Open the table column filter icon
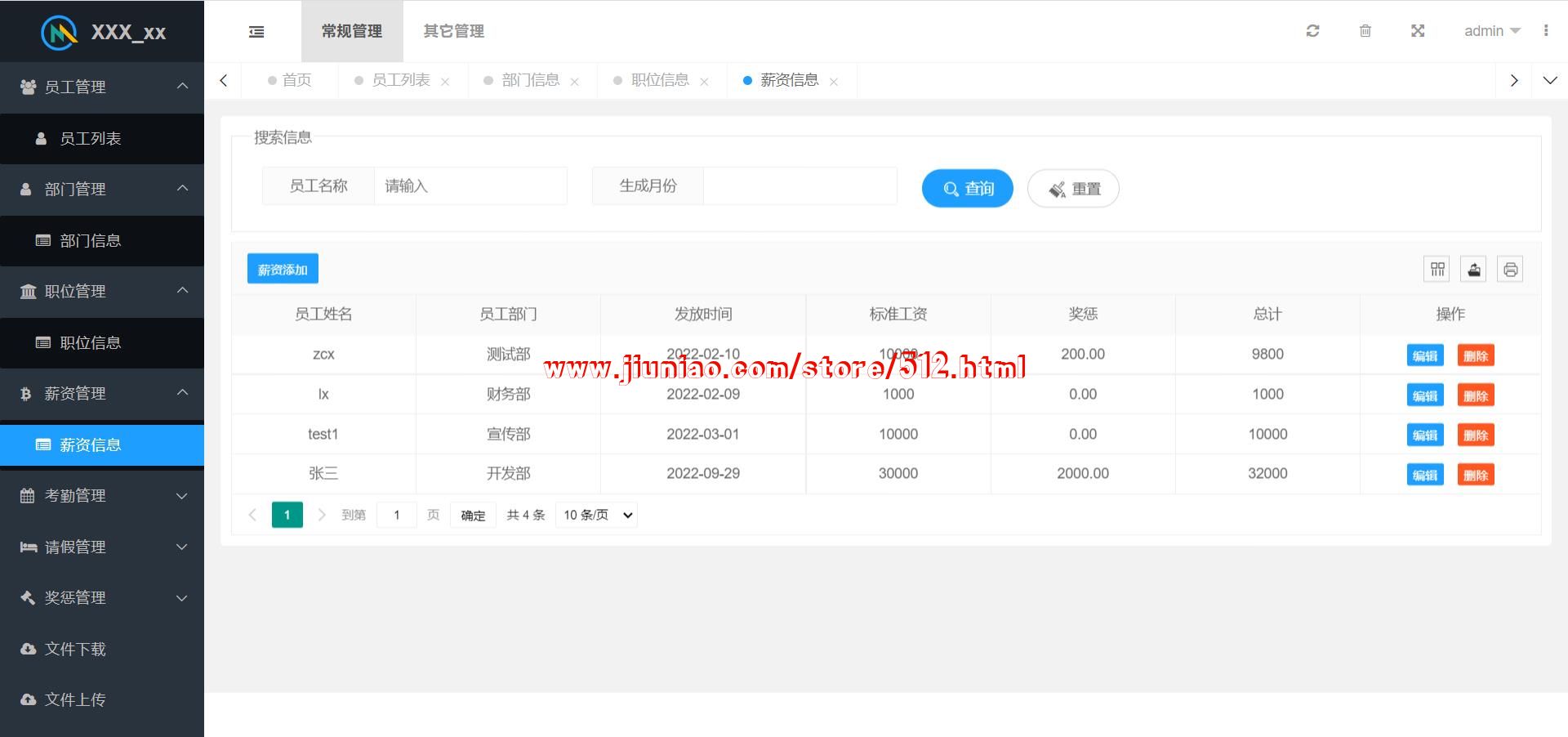Viewport: 1568px width, 737px height. (x=1437, y=269)
